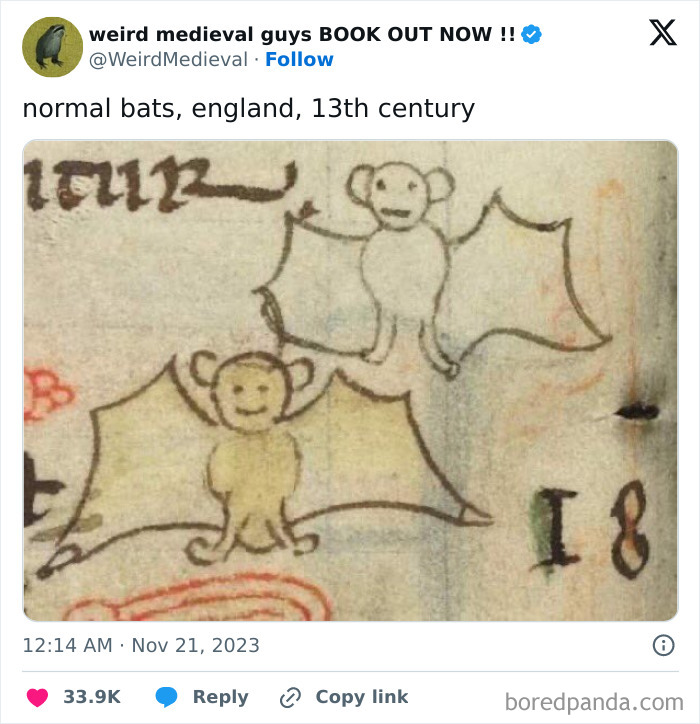
Task: Click the number 18 in the manuscript
Action: tap(593, 530)
